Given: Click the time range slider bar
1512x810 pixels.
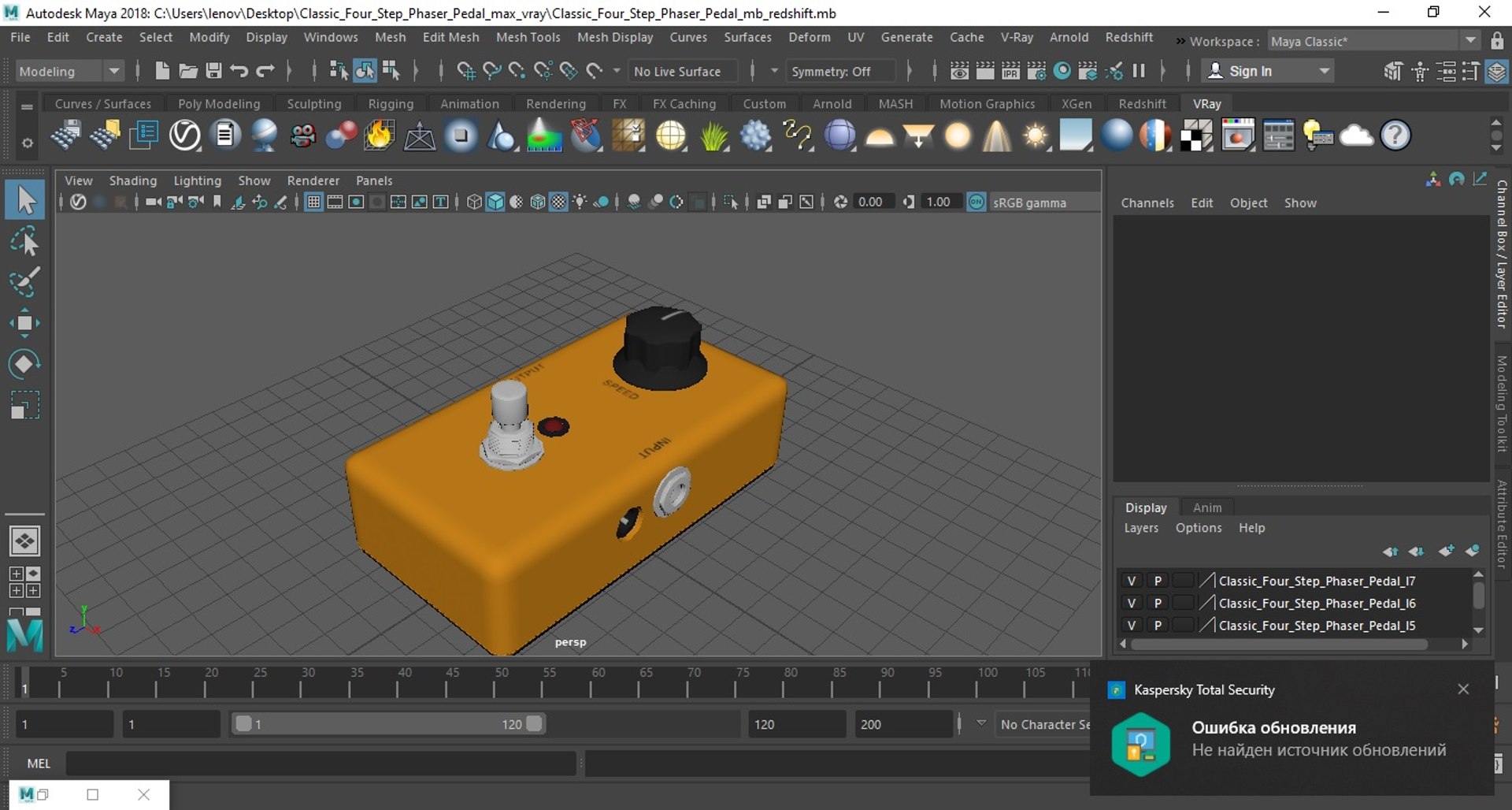Looking at the screenshot, I should click(x=387, y=723).
